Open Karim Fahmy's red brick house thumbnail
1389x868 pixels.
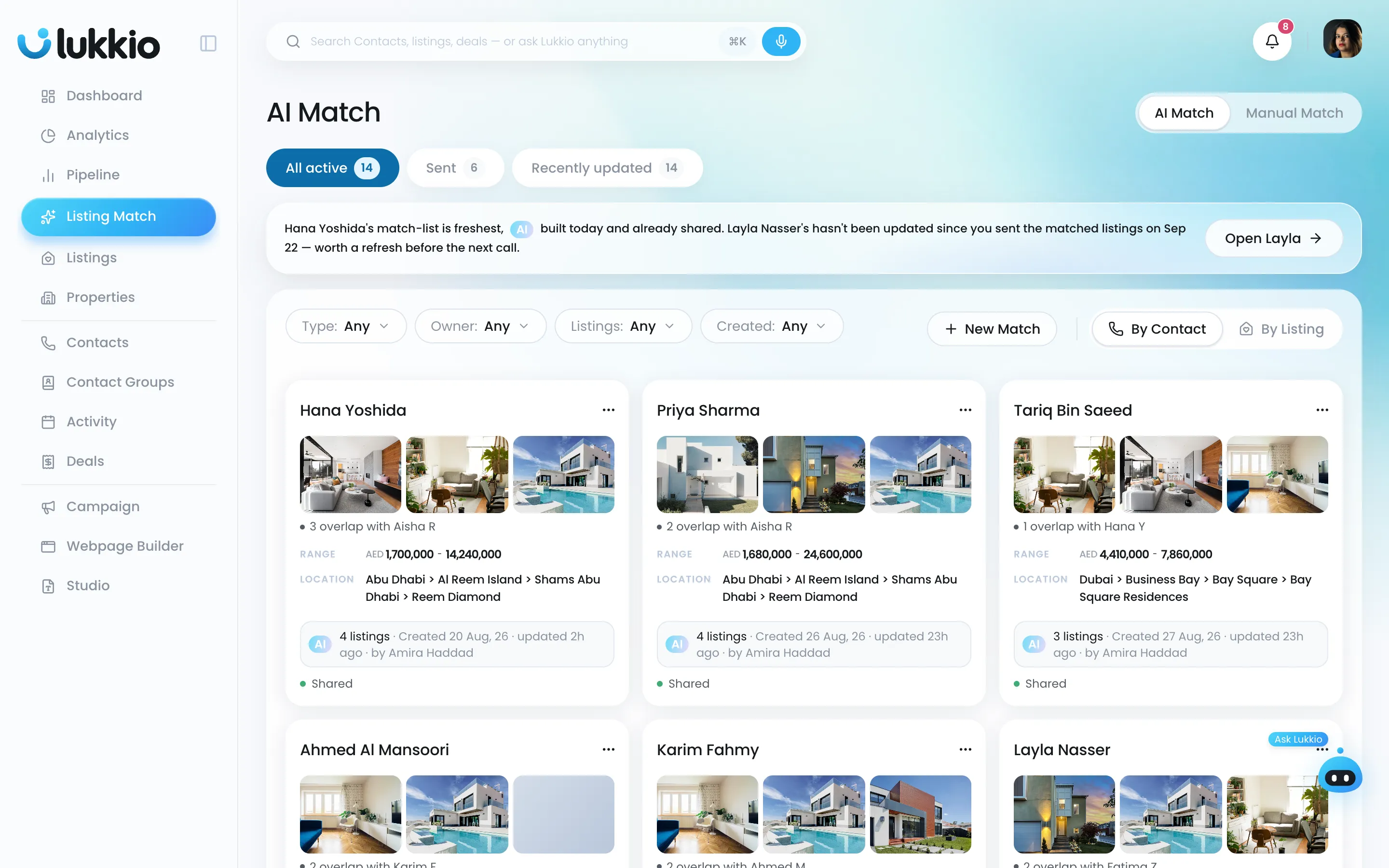pos(920,814)
